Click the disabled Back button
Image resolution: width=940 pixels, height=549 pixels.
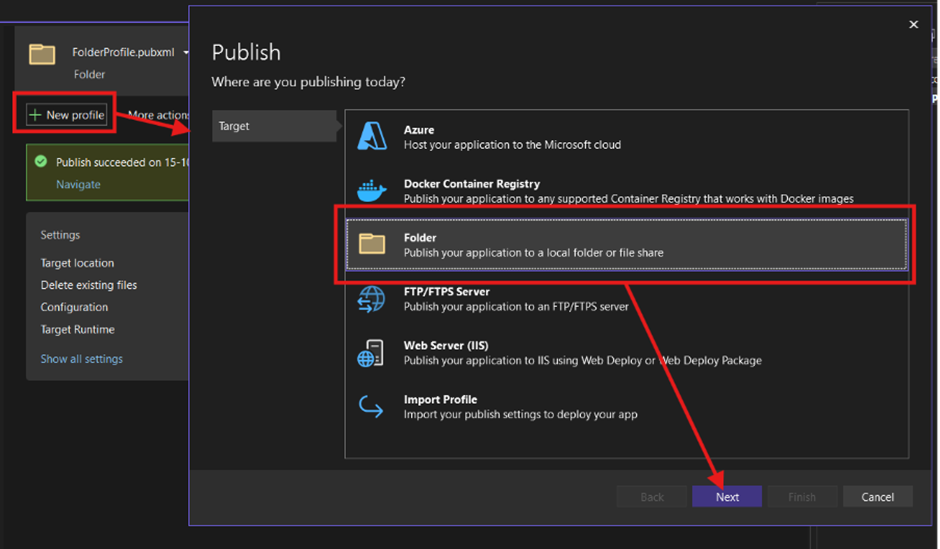click(x=652, y=496)
